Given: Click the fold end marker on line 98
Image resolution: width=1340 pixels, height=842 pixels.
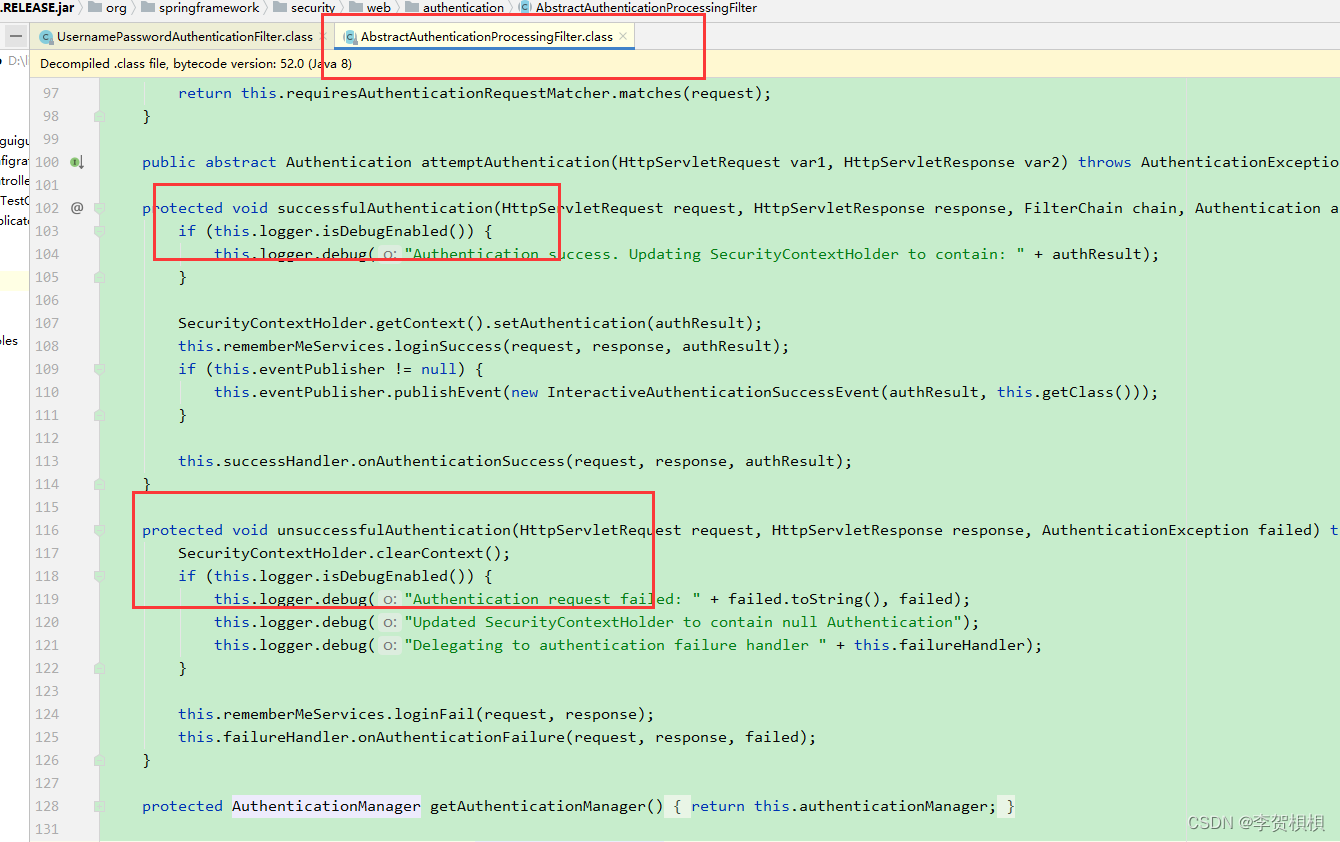Looking at the screenshot, I should coord(99,116).
